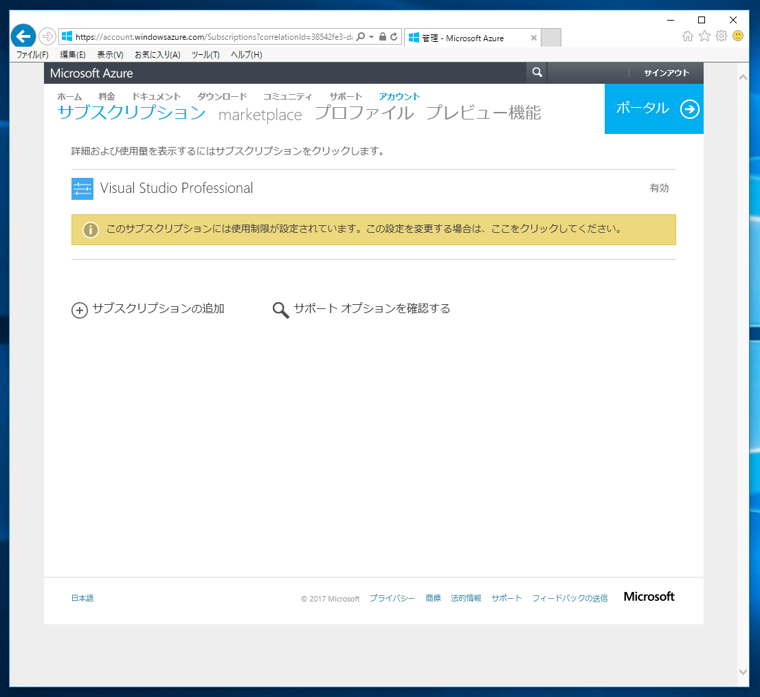Open Visual Studio Professional subscription details

click(176, 188)
